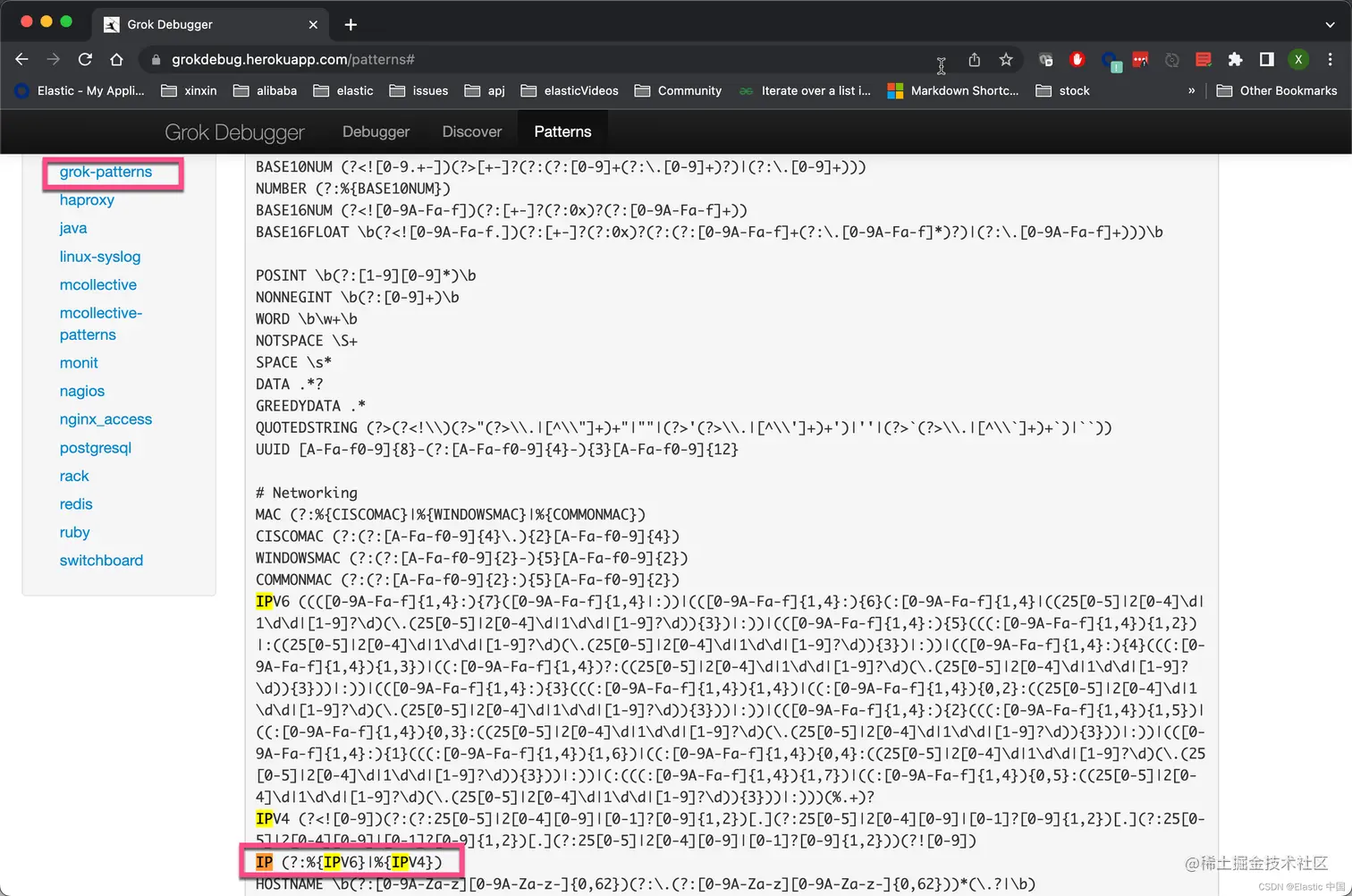Toggle the browser side panel icon
Viewport: 1352px width, 896px height.
(x=1266, y=59)
